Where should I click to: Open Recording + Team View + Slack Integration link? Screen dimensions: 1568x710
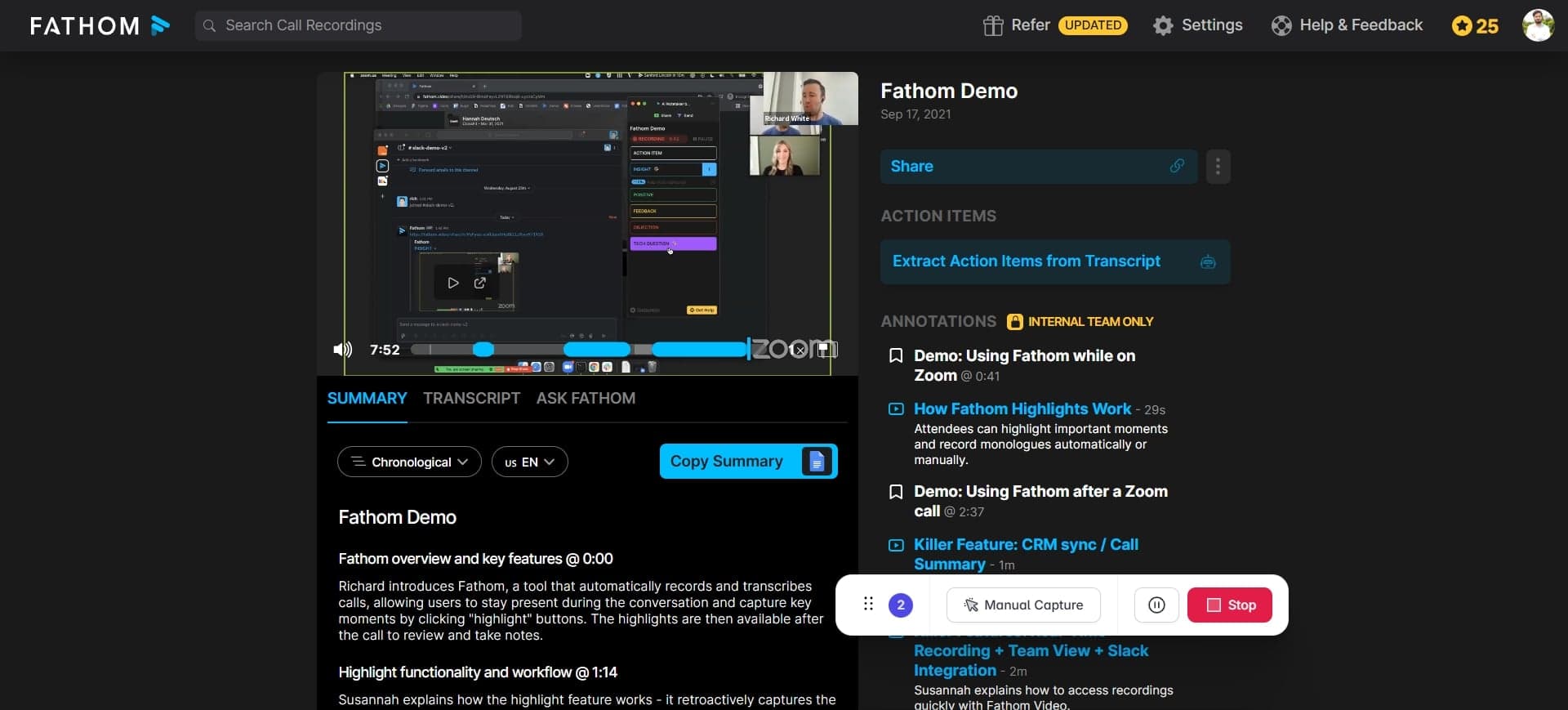click(1031, 660)
